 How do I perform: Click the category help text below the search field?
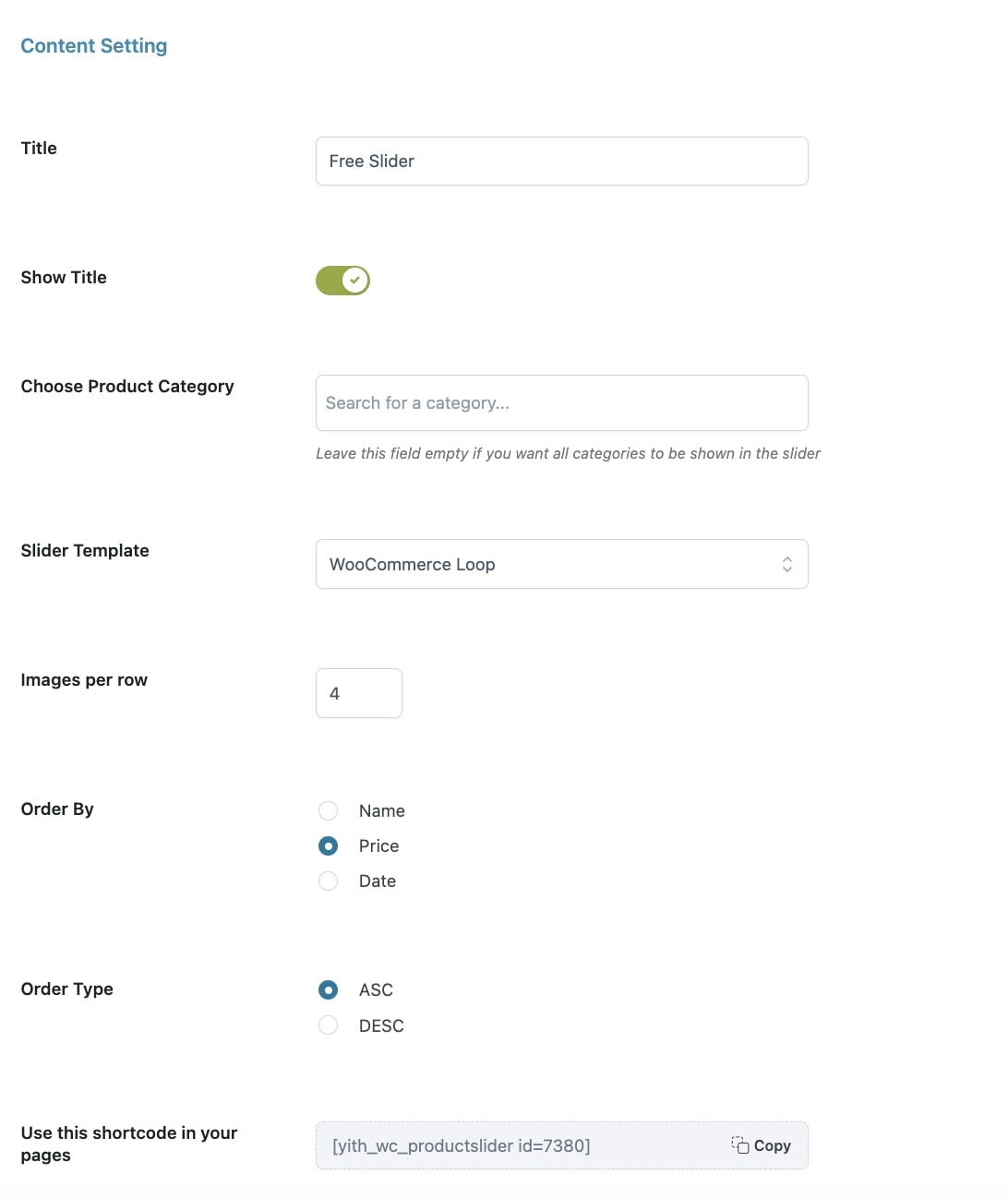pos(568,453)
